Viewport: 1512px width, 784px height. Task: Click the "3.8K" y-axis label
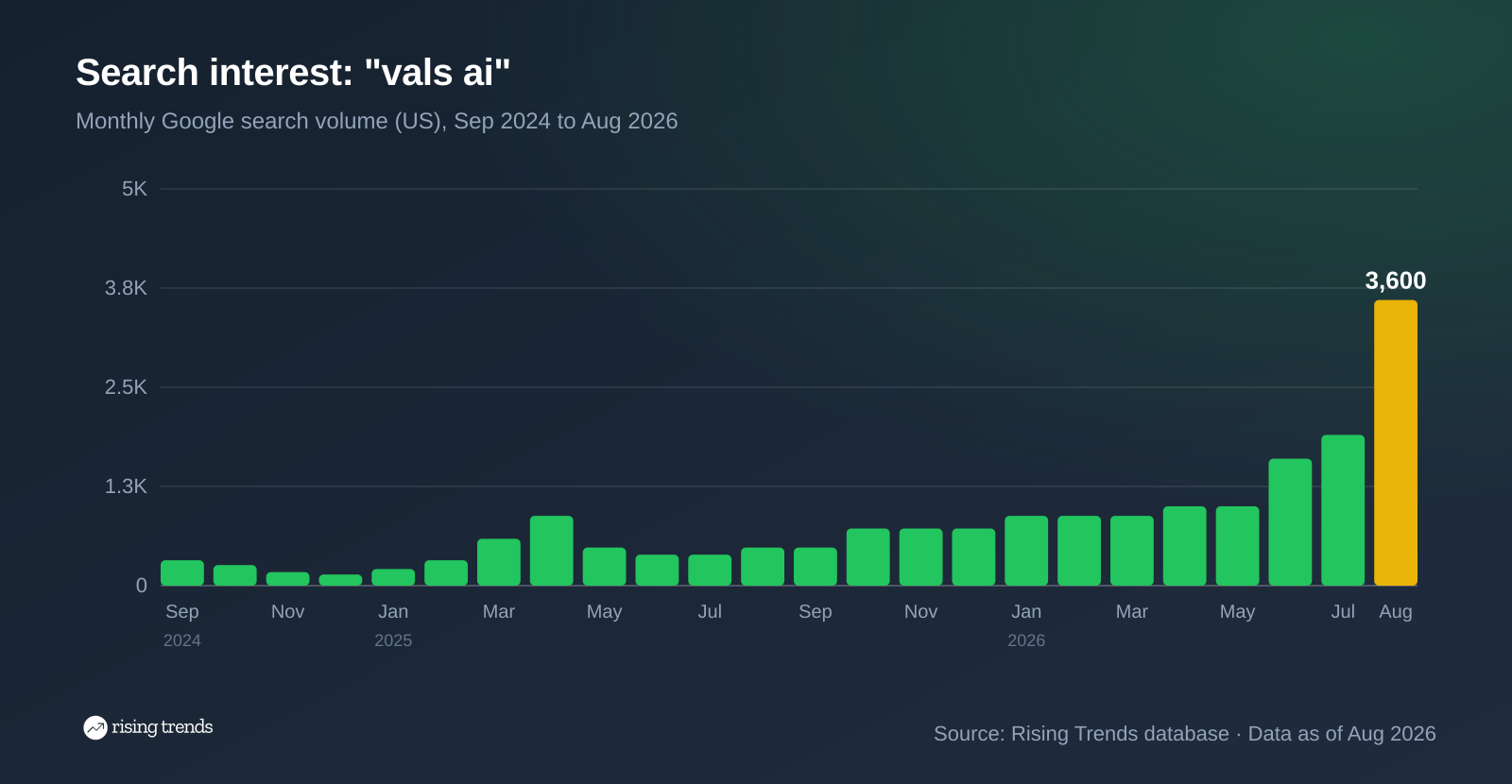(x=126, y=288)
